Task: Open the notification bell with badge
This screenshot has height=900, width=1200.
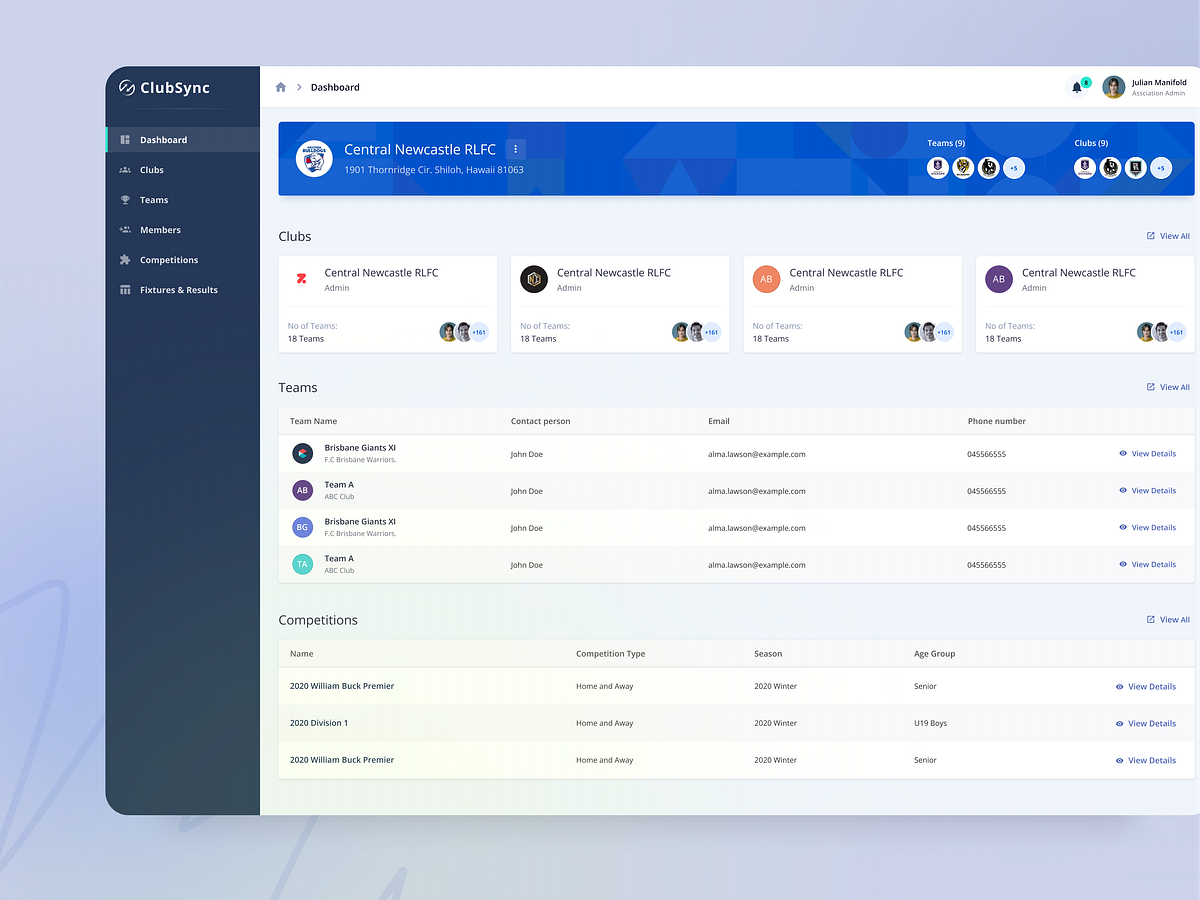Action: [x=1077, y=87]
